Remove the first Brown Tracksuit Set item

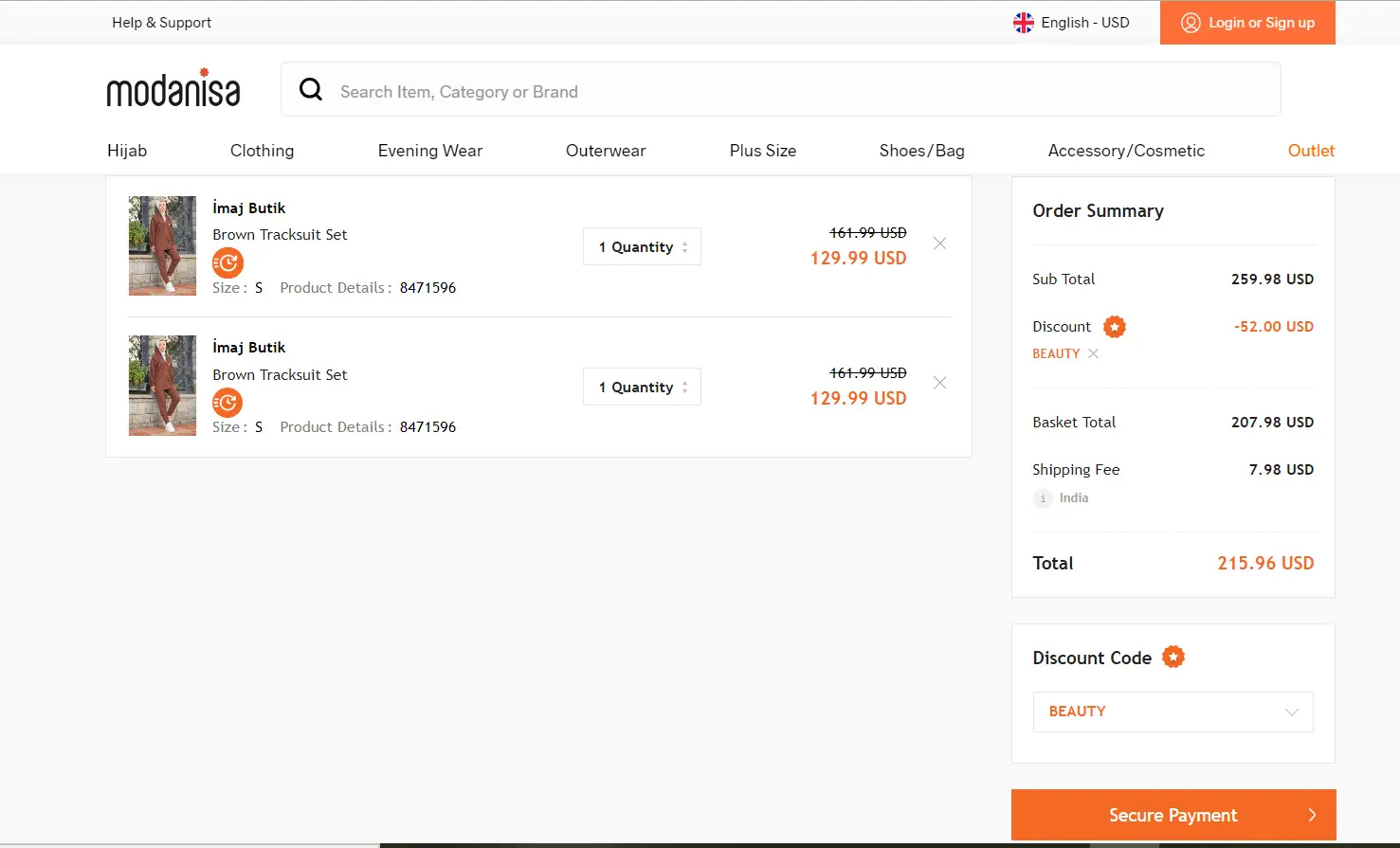click(x=939, y=244)
